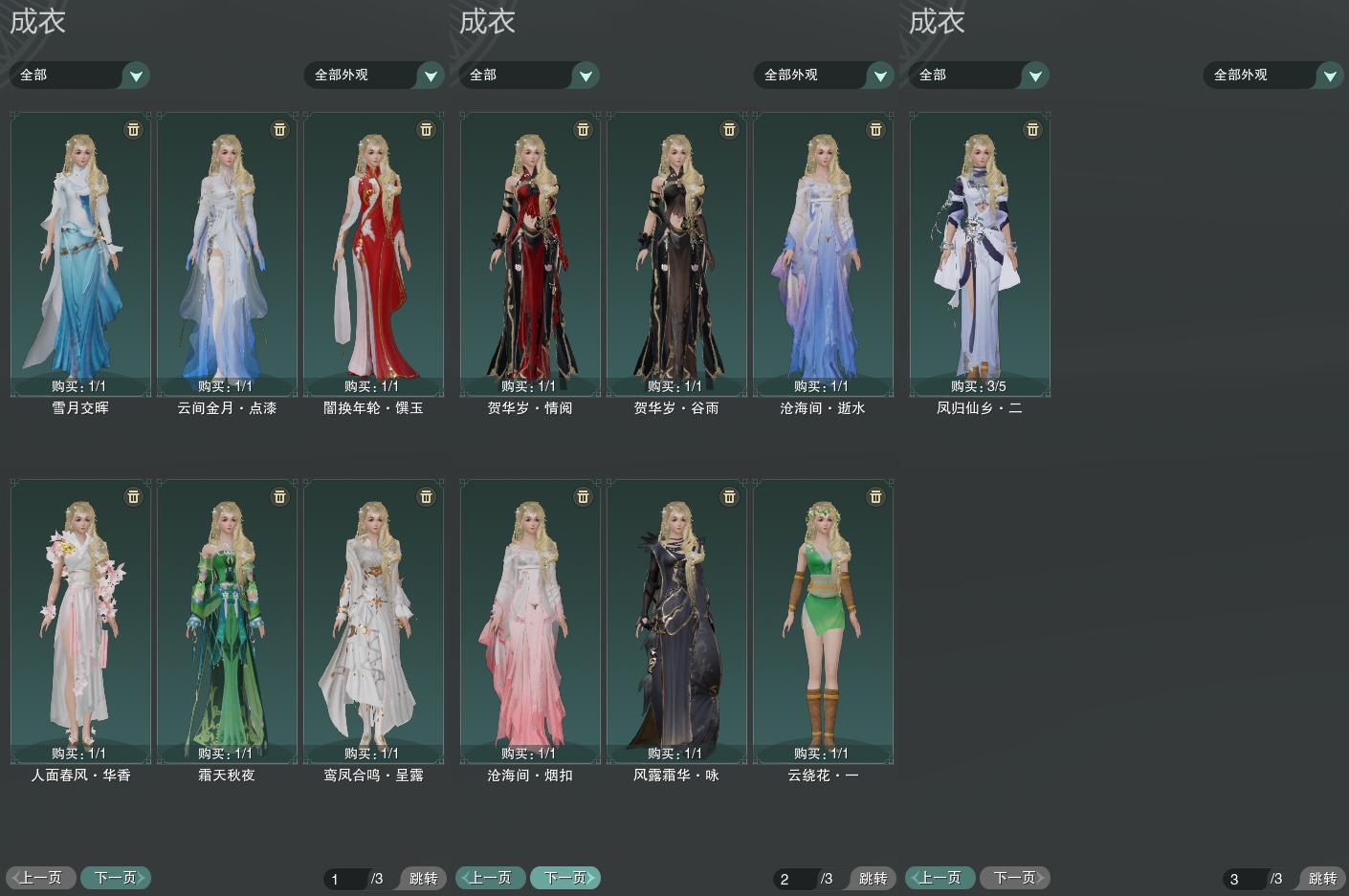Focus the page number field showing 1
Viewport: 1349px width, 896px height.
346,879
